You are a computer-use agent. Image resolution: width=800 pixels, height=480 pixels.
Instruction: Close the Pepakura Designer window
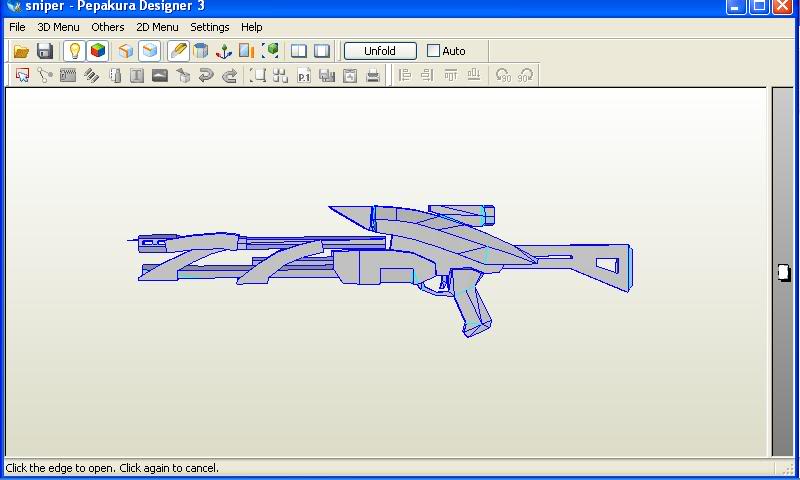[x=783, y=7]
